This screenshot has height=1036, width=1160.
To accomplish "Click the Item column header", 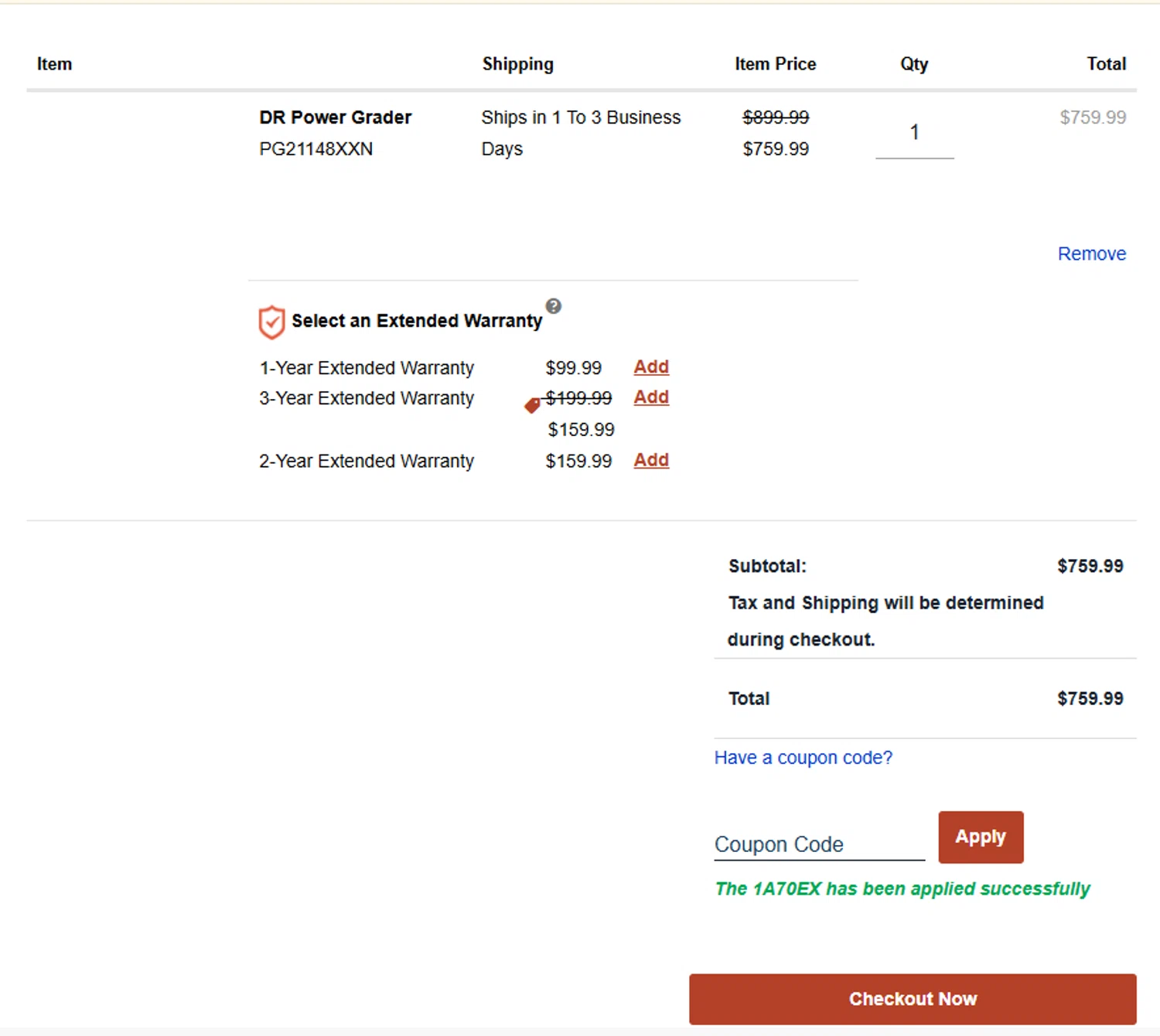I will pyautogui.click(x=54, y=64).
